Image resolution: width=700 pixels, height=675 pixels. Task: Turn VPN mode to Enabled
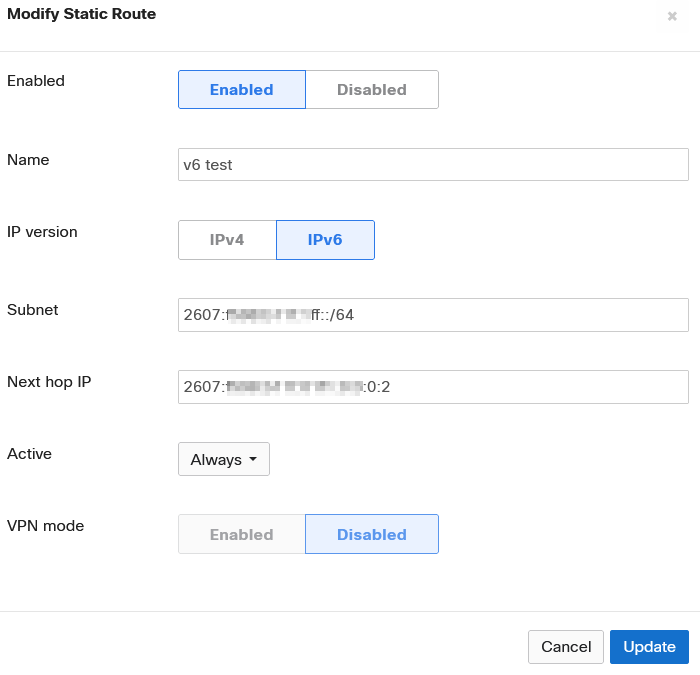point(241,534)
